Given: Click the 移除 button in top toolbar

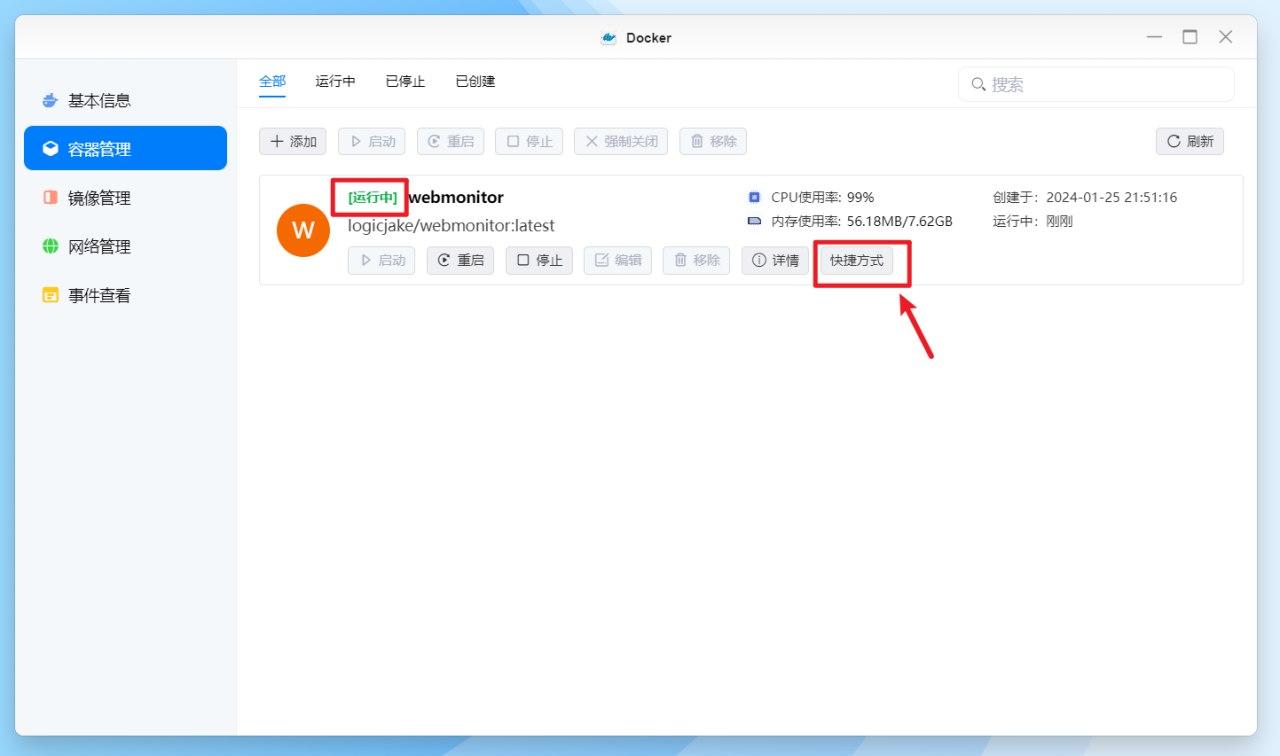Looking at the screenshot, I should (712, 141).
